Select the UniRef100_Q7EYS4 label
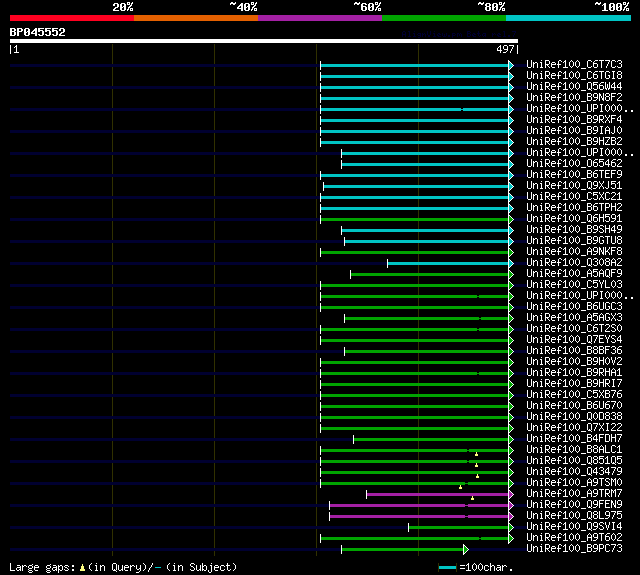The image size is (640, 575). click(574, 340)
